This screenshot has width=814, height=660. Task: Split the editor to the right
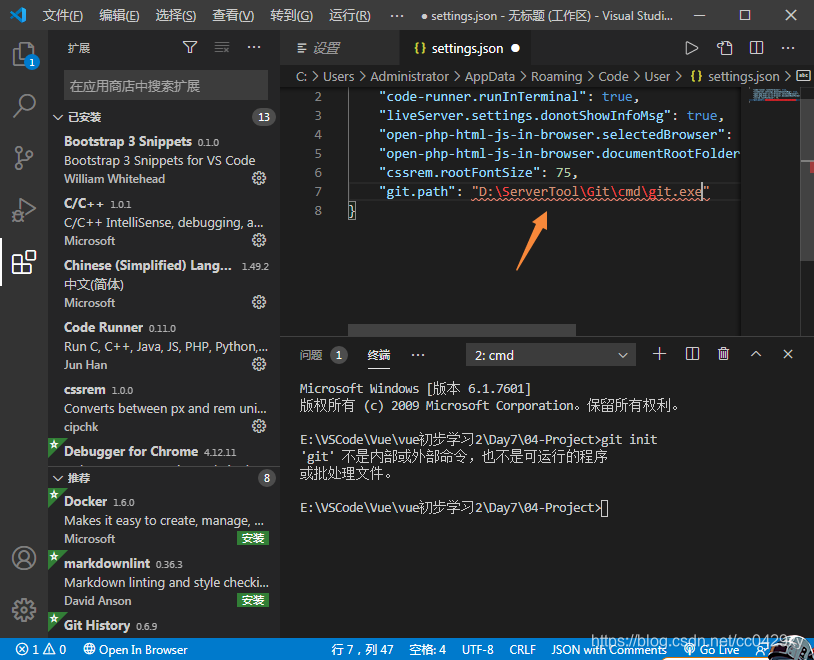tap(756, 48)
